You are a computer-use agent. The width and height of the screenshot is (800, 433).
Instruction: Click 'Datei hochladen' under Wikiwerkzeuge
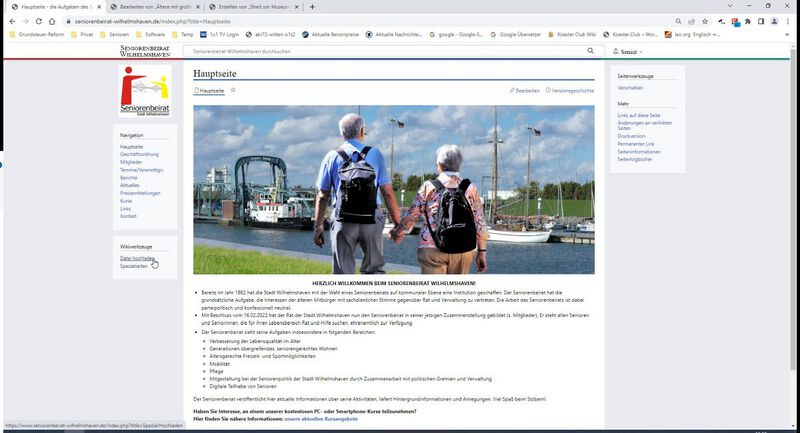pyautogui.click(x=137, y=258)
